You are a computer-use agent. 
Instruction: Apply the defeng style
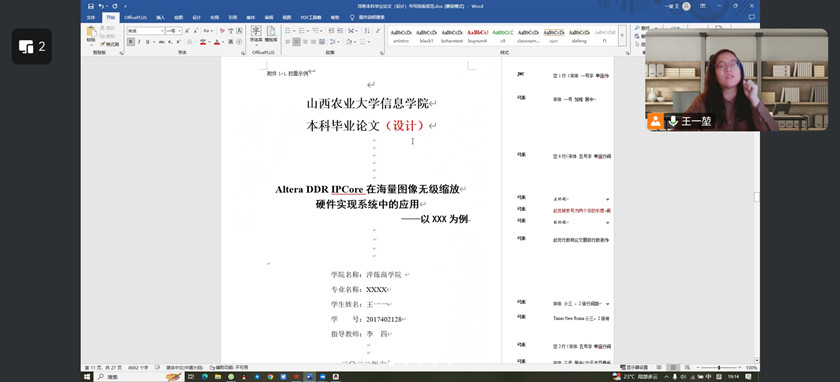(579, 36)
